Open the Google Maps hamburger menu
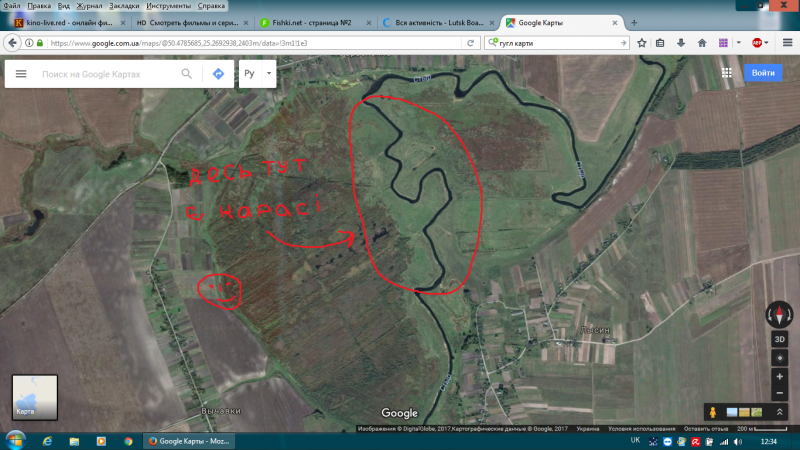This screenshot has width=800, height=450. [x=21, y=74]
